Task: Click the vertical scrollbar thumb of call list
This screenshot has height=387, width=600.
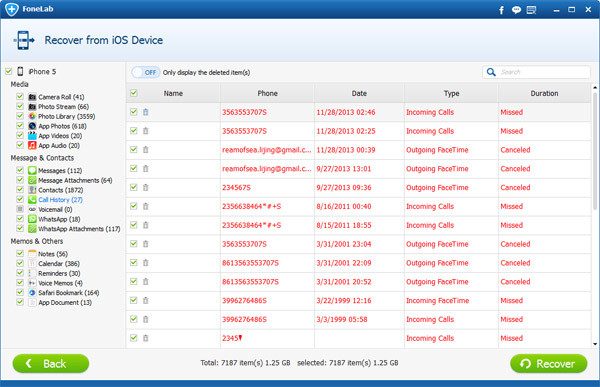Action: 595,151
